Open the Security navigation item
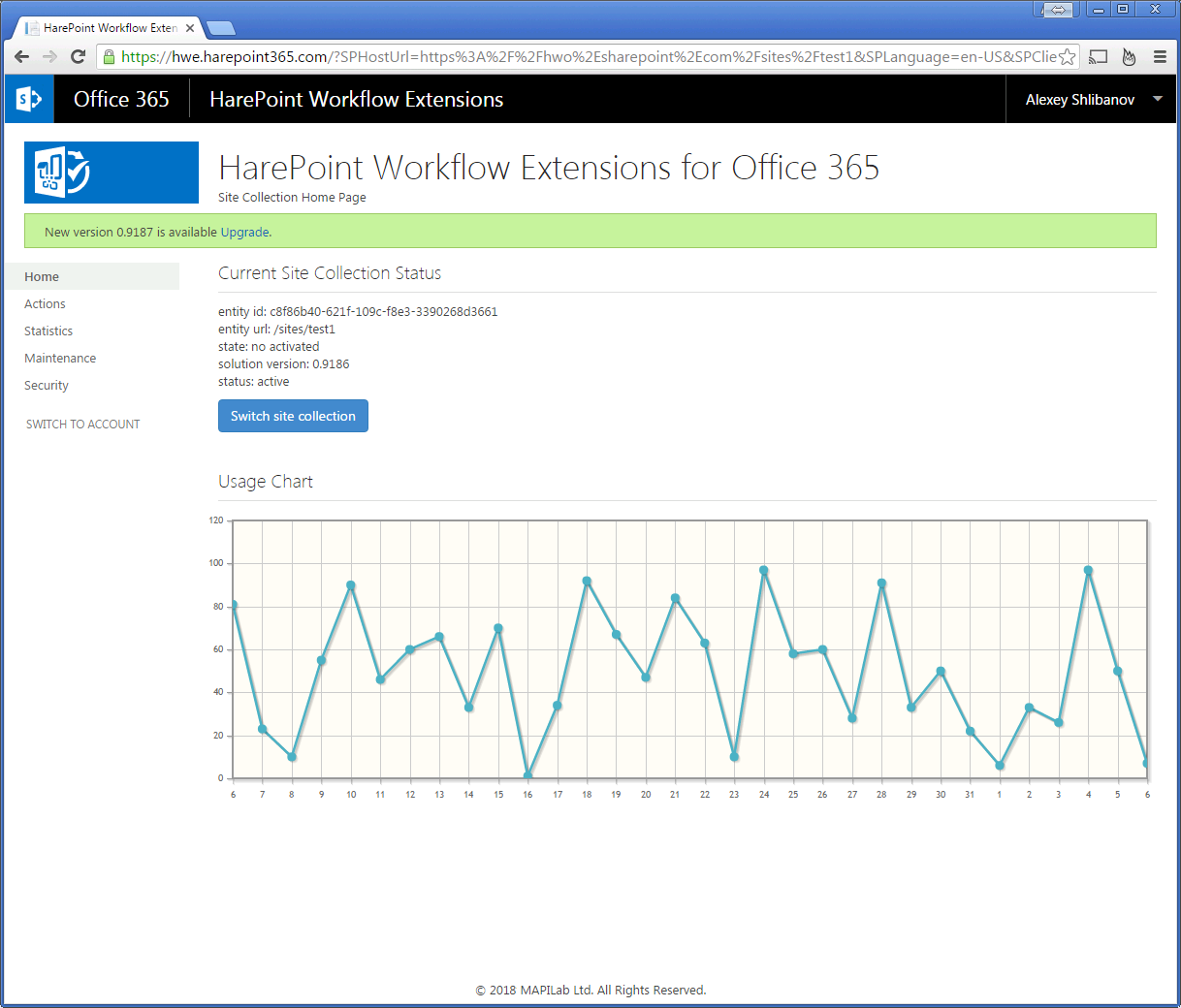The width and height of the screenshot is (1181, 1008). click(47, 386)
